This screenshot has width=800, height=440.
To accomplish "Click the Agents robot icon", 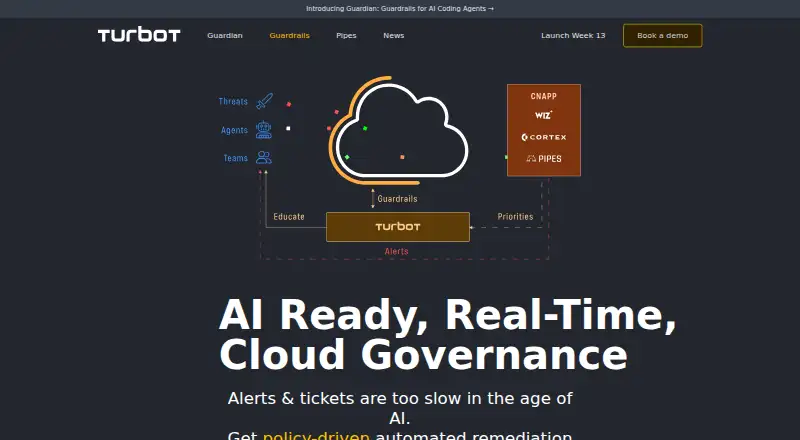I will point(264,130).
